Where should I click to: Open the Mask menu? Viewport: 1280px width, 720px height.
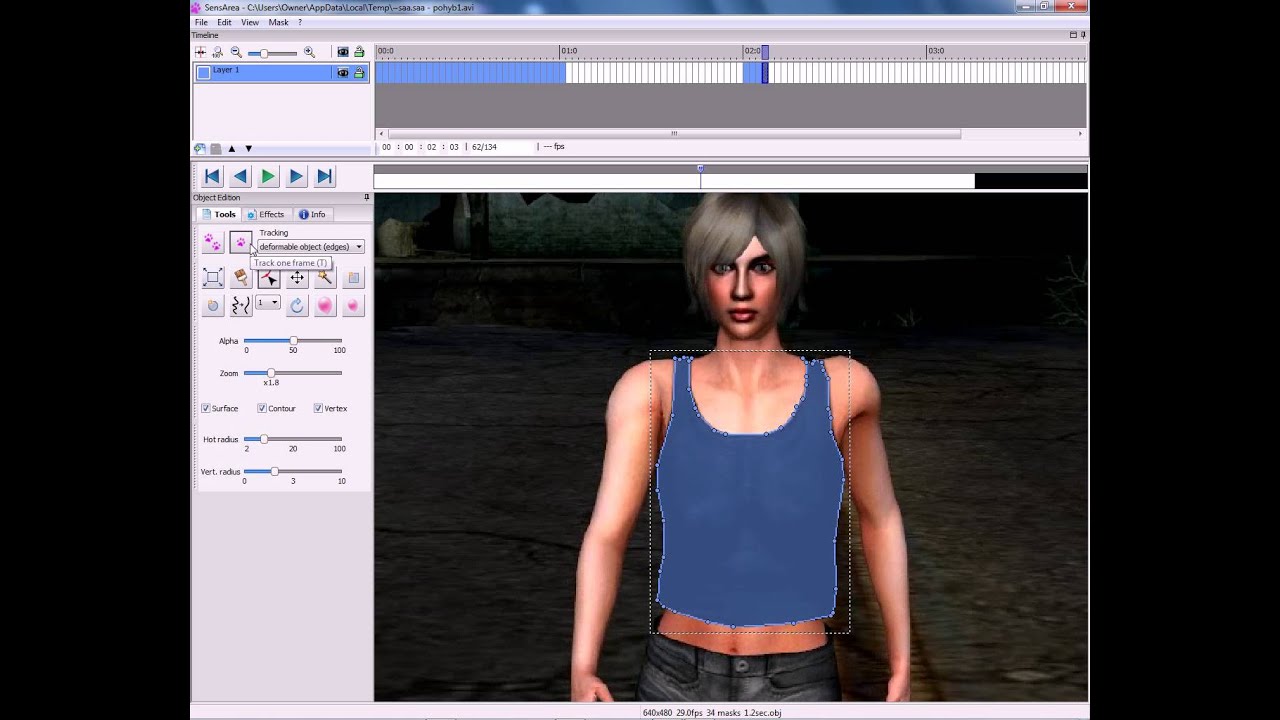coord(278,22)
